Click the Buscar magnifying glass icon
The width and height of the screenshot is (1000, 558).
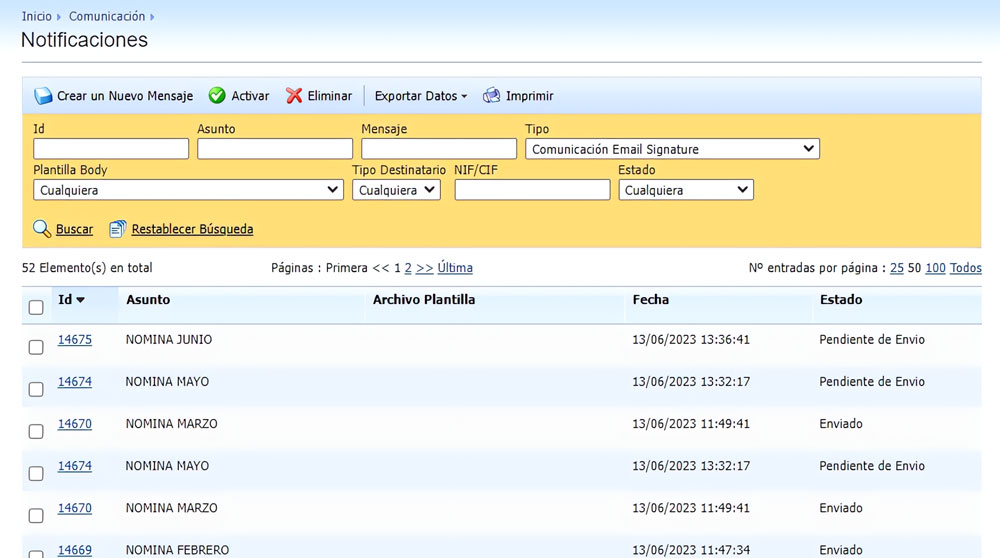[42, 229]
